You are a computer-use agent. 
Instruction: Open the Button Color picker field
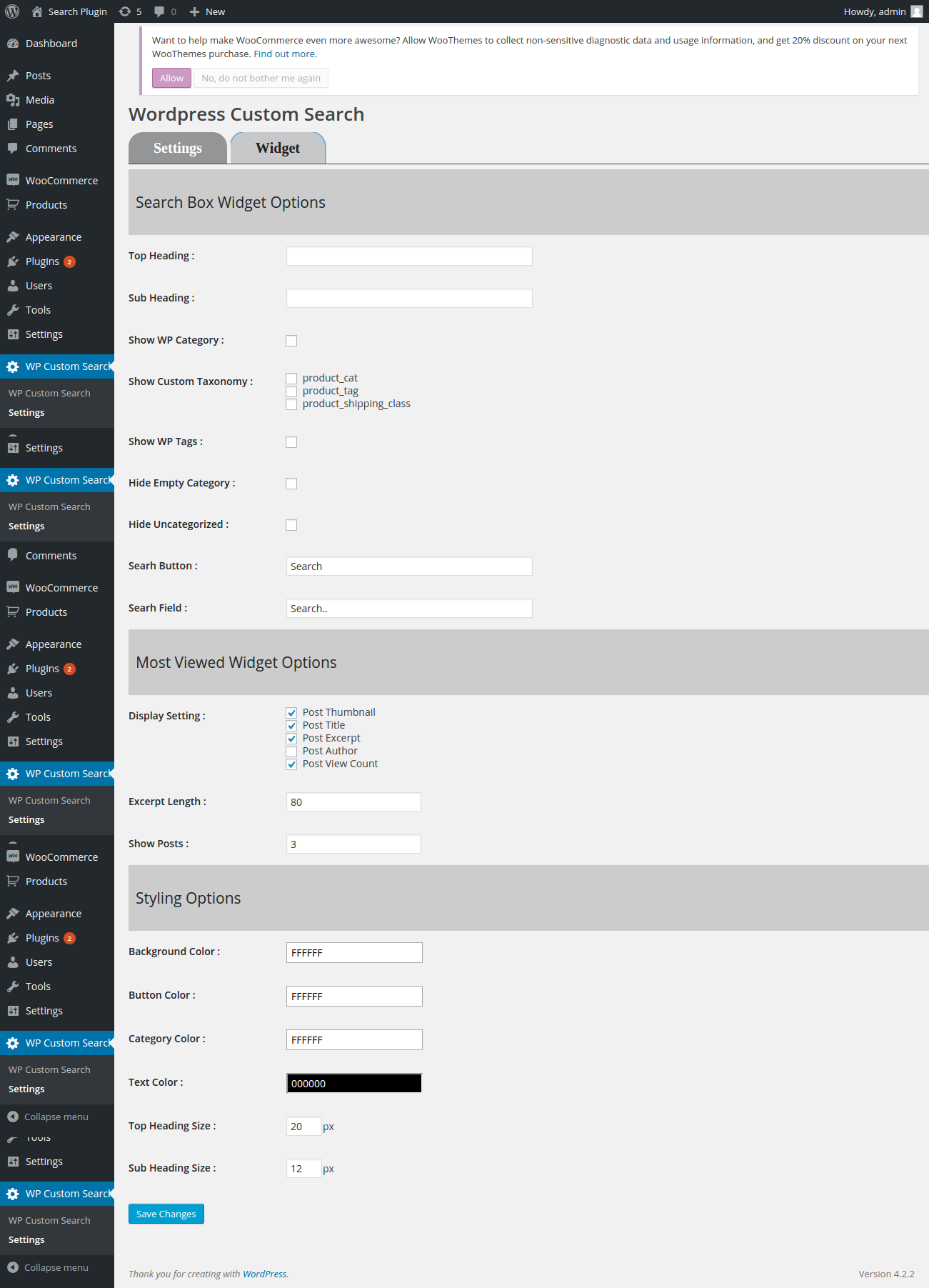tap(354, 996)
